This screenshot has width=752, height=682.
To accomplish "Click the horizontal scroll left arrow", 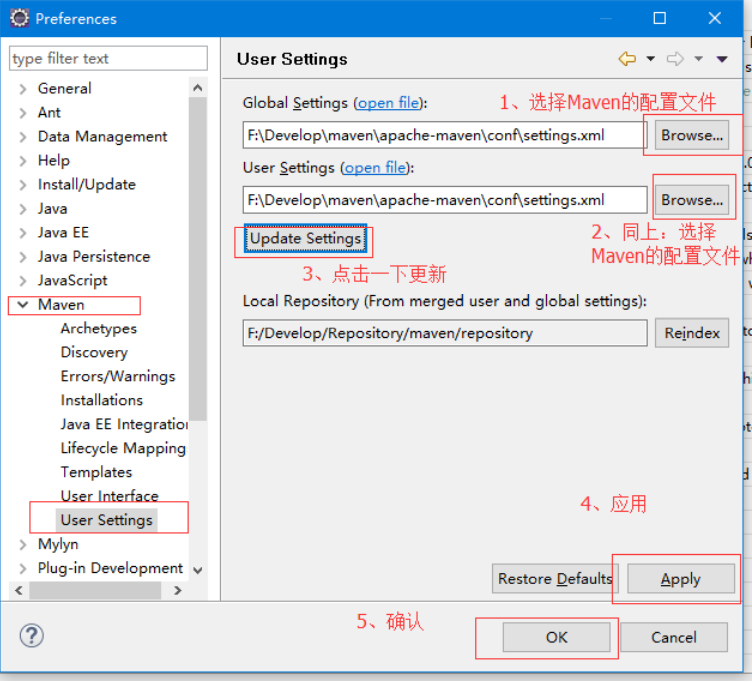I will tap(19, 590).
